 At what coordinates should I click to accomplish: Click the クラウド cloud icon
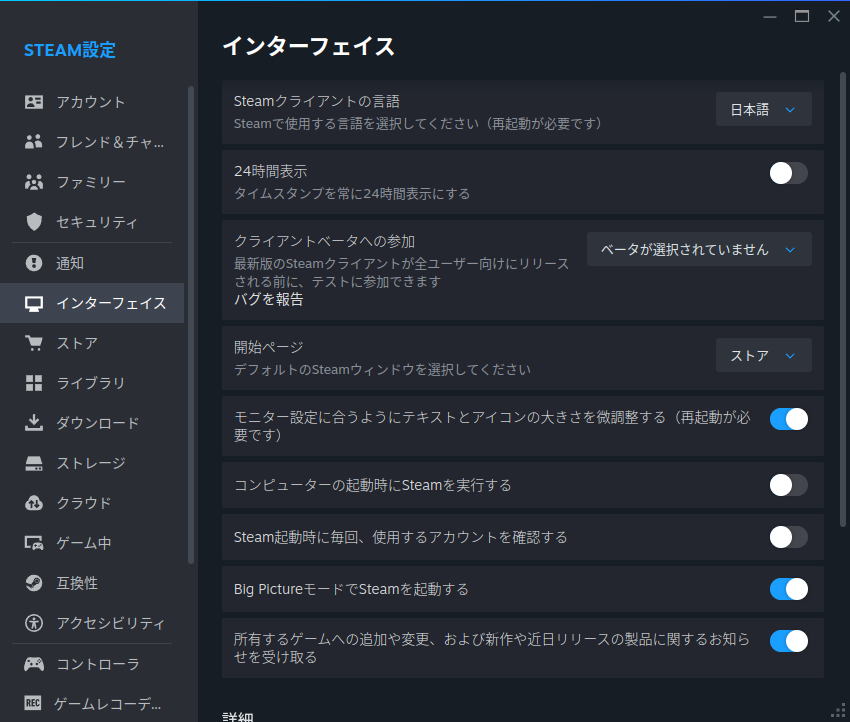[x=34, y=503]
